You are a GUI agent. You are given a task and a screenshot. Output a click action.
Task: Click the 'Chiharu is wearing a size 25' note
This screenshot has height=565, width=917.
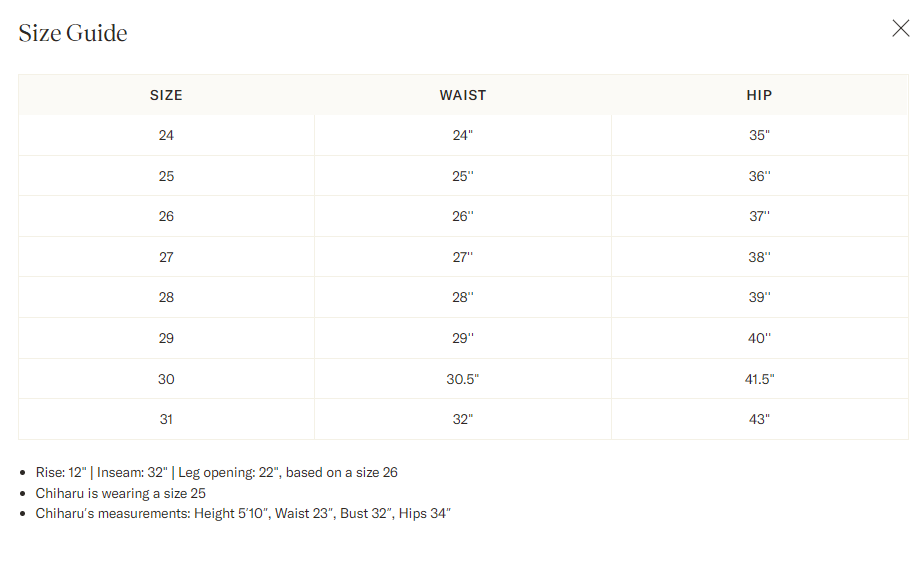coord(121,493)
